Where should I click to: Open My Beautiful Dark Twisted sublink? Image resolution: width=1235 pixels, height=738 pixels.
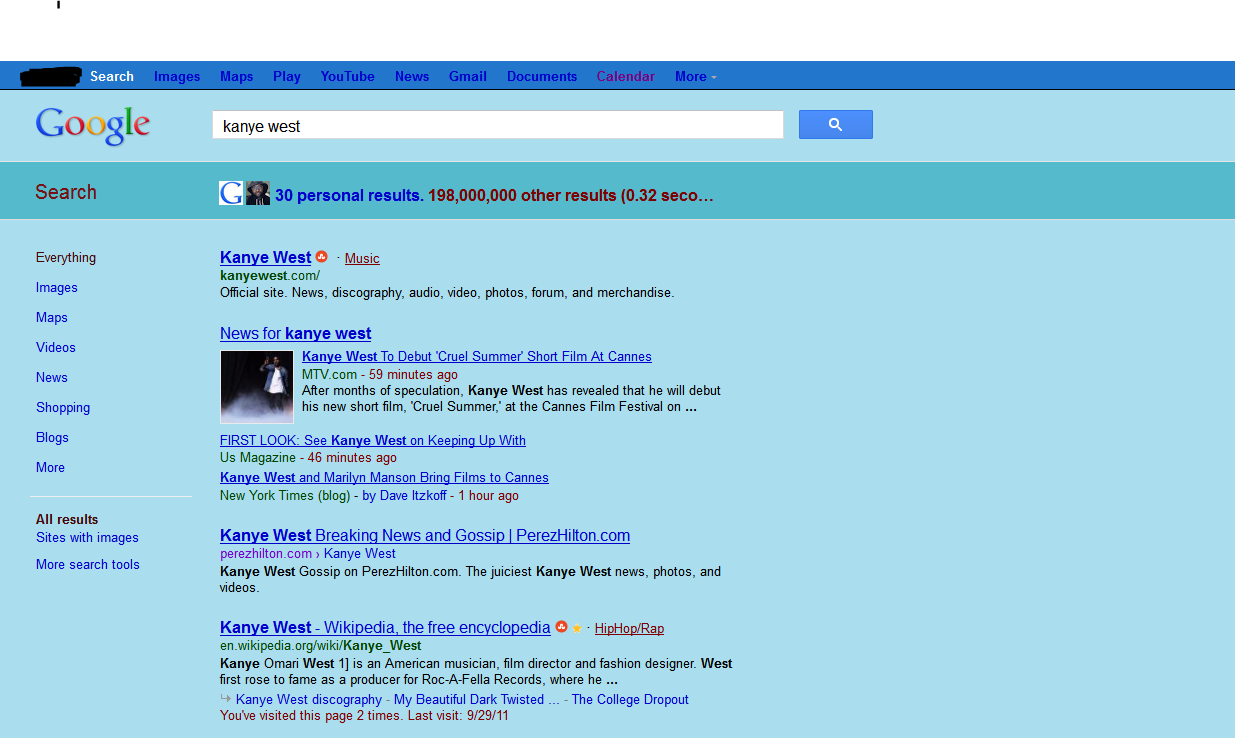(477, 699)
